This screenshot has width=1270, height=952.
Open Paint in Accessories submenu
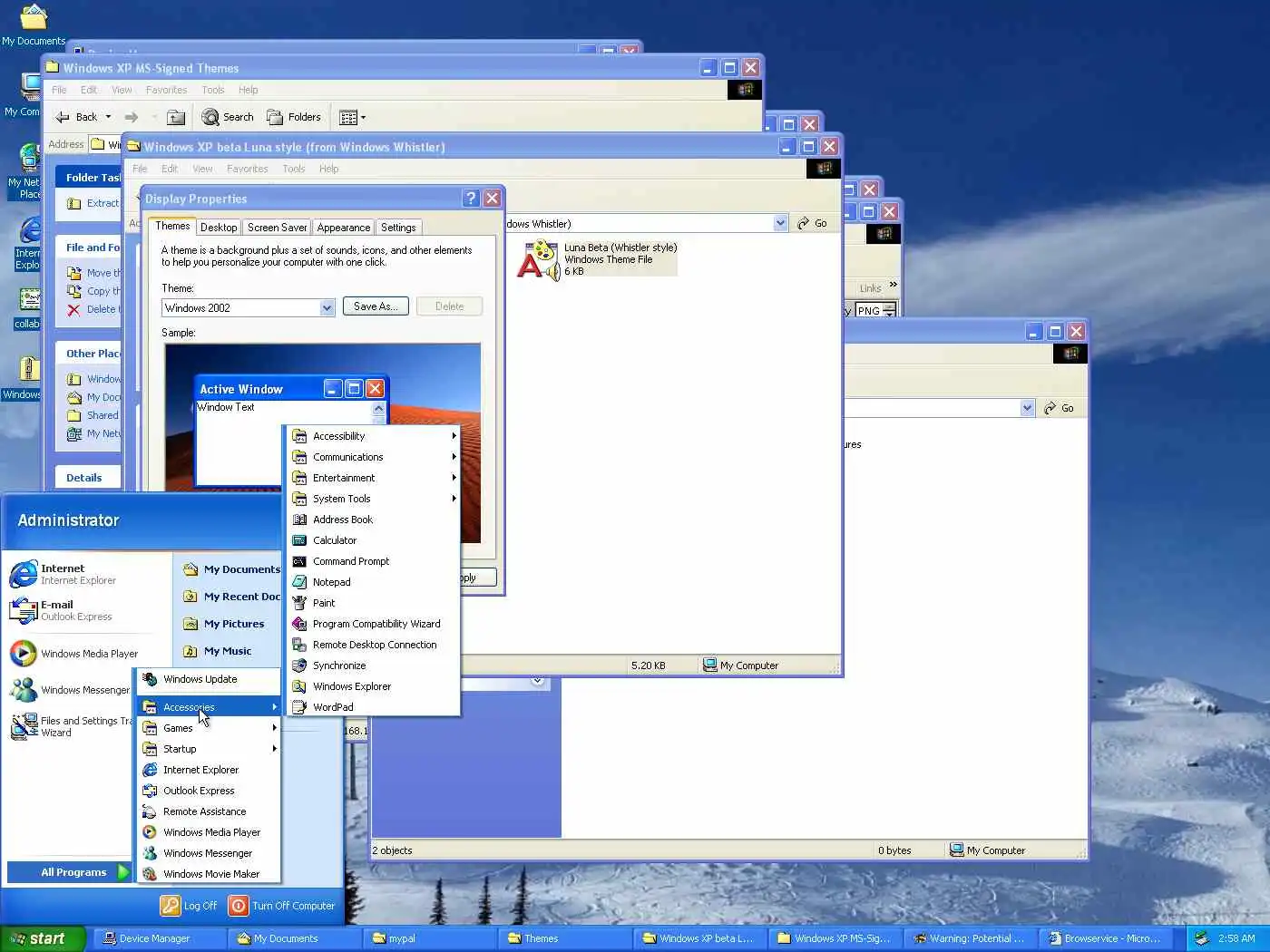373,603
